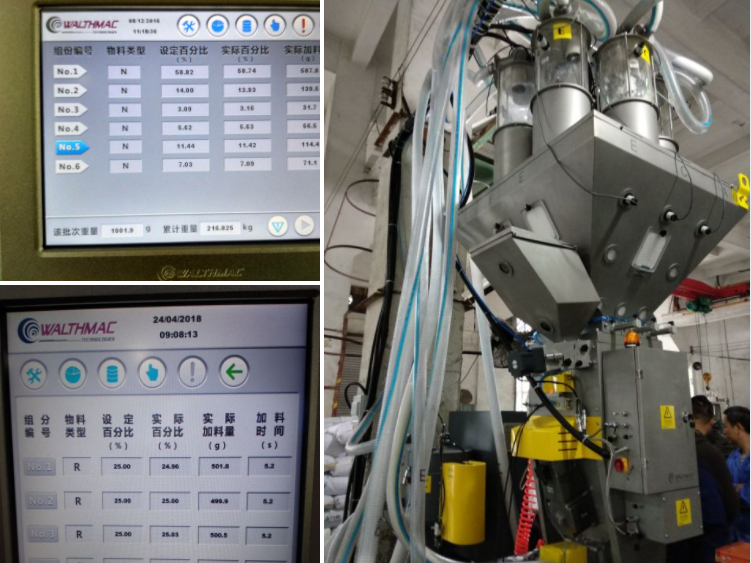The image size is (751, 563).
Task: Click actual percentage 7.09 value
Action: (248, 164)
